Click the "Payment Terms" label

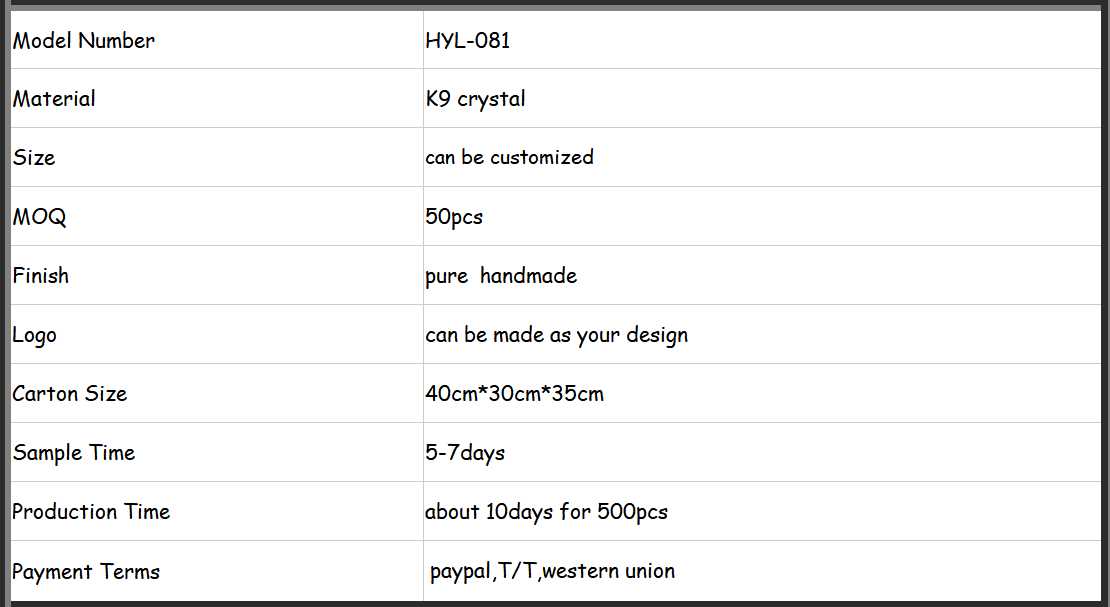coord(86,572)
